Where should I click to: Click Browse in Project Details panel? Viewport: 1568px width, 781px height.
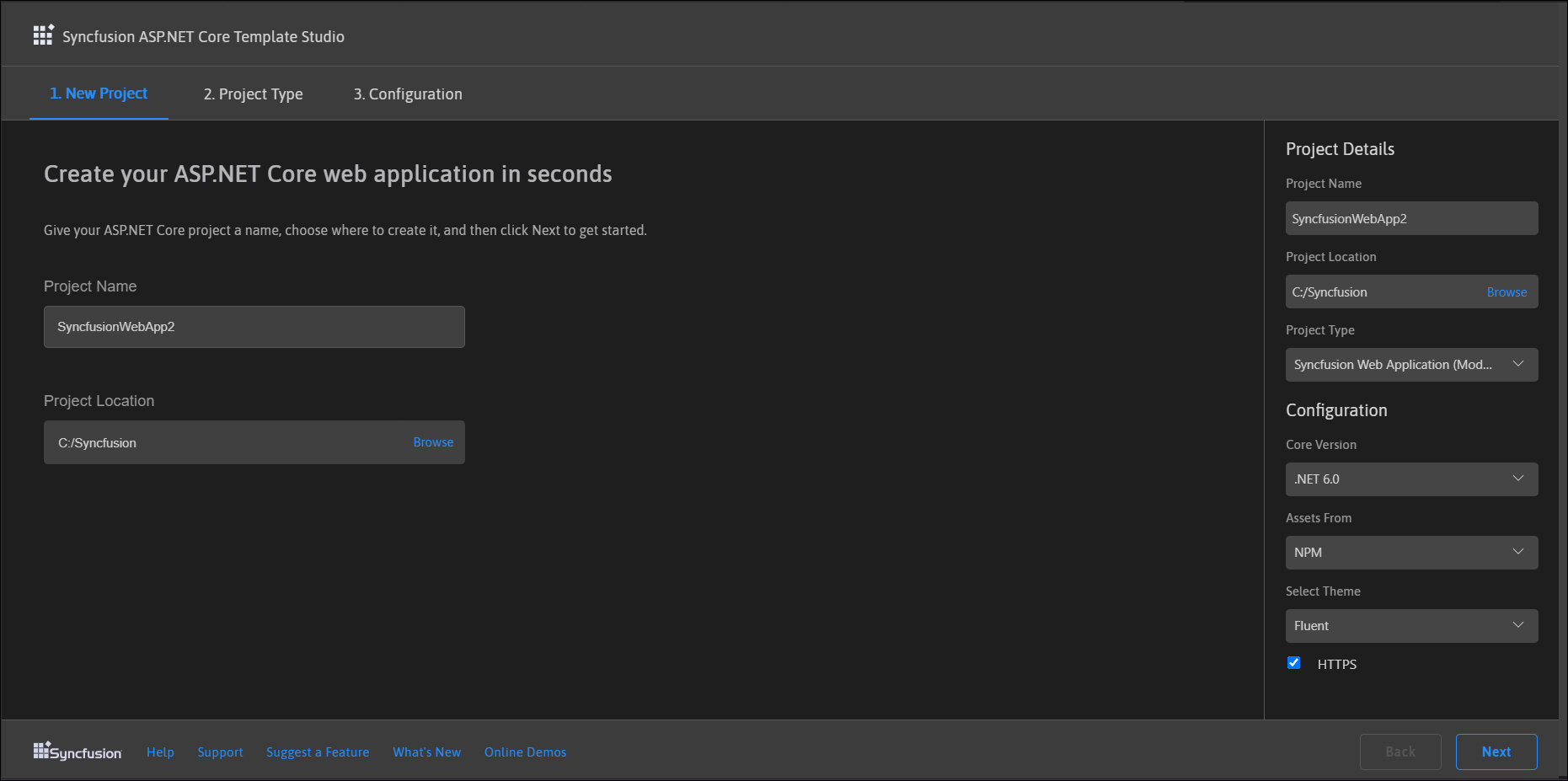[1506, 292]
